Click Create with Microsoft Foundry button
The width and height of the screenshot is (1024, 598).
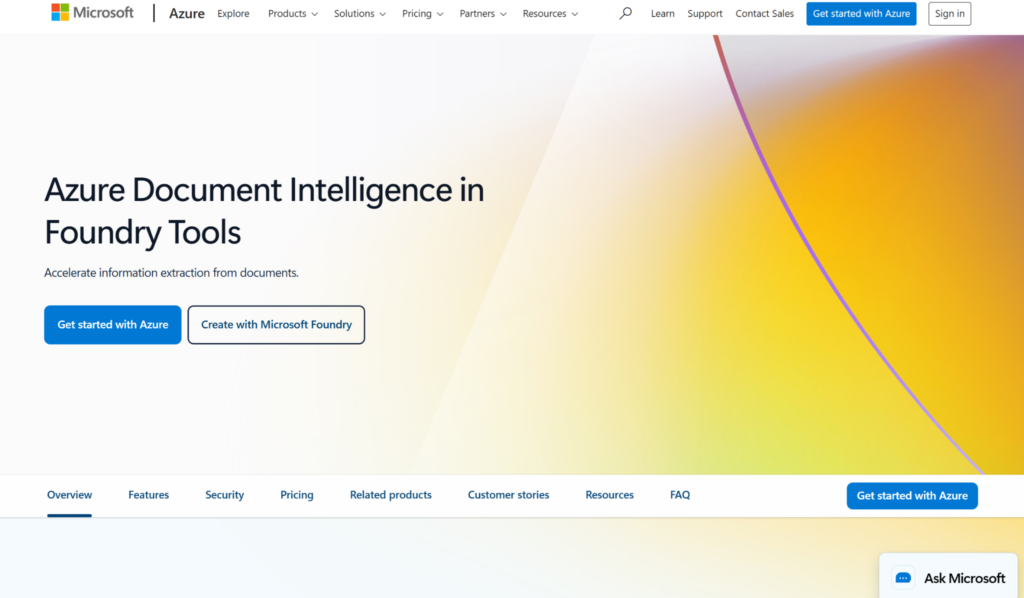coord(276,325)
